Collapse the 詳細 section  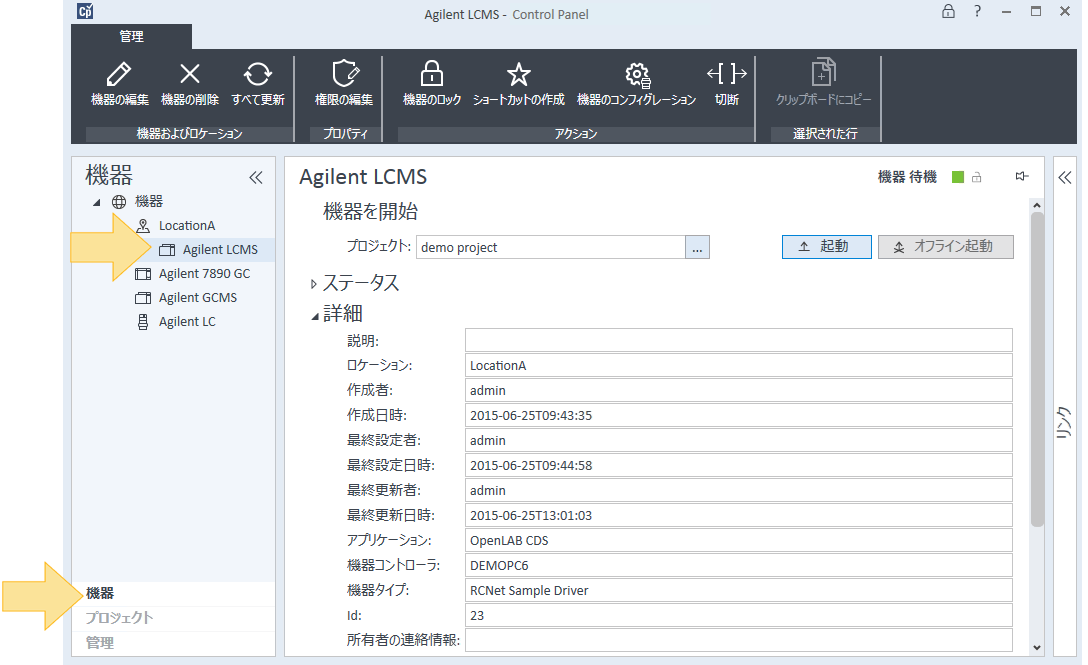[x=315, y=317]
